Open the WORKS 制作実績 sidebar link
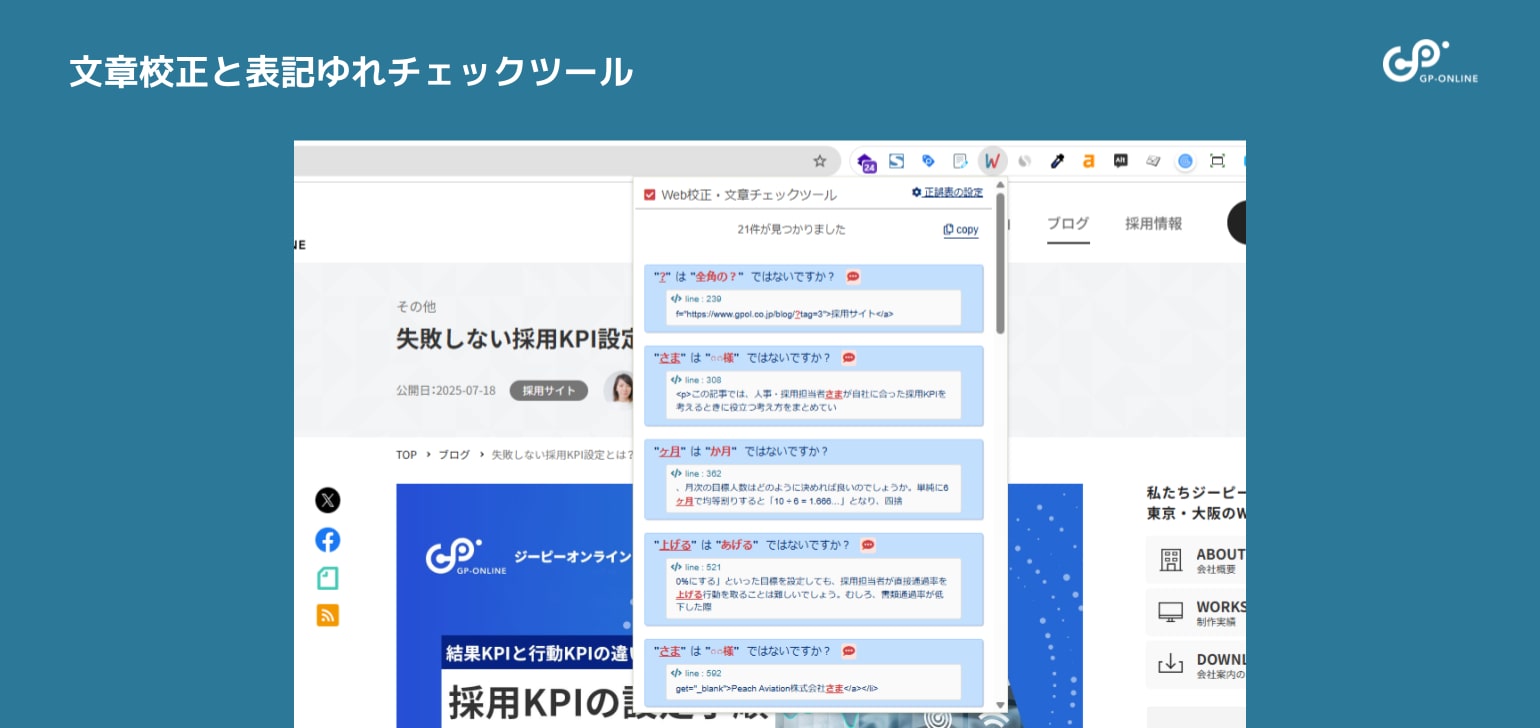Image resolution: width=1540 pixels, height=728 pixels. pyautogui.click(x=1196, y=612)
